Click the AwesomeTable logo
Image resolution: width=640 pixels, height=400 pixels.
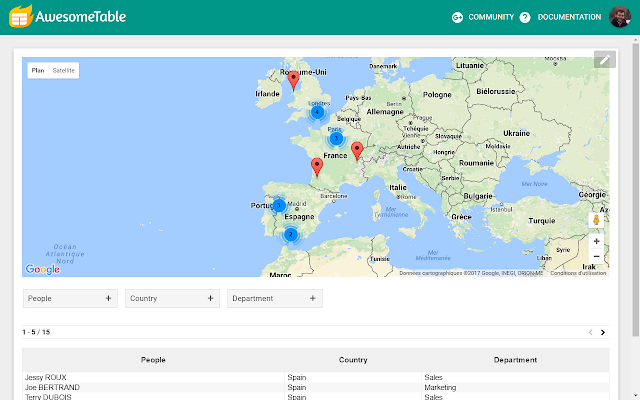68,17
